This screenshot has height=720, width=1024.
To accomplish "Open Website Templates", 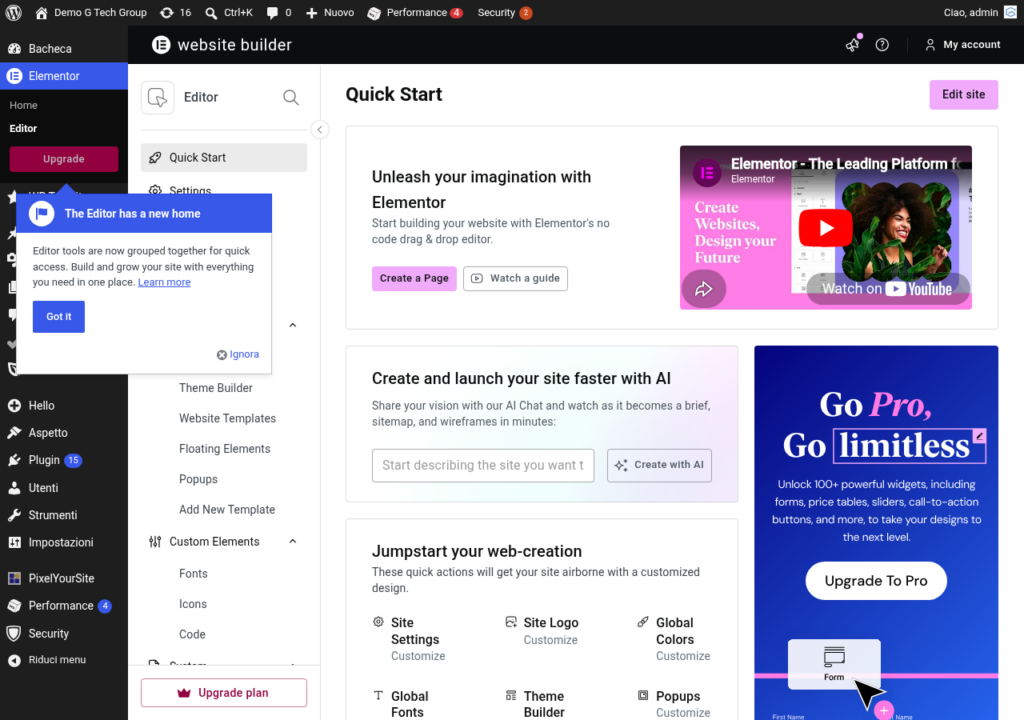I will tap(227, 418).
